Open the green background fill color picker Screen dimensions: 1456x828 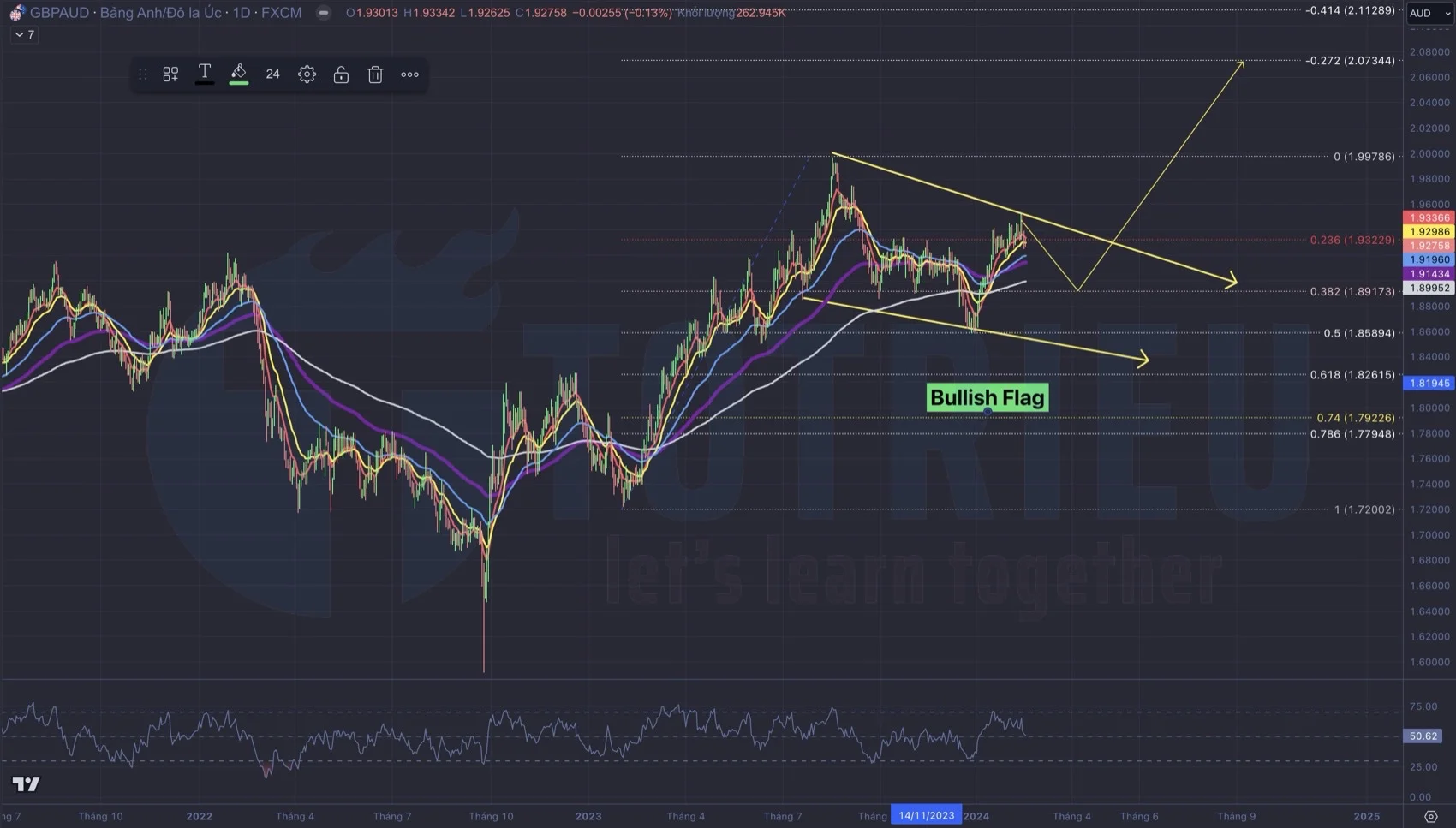pos(239,74)
